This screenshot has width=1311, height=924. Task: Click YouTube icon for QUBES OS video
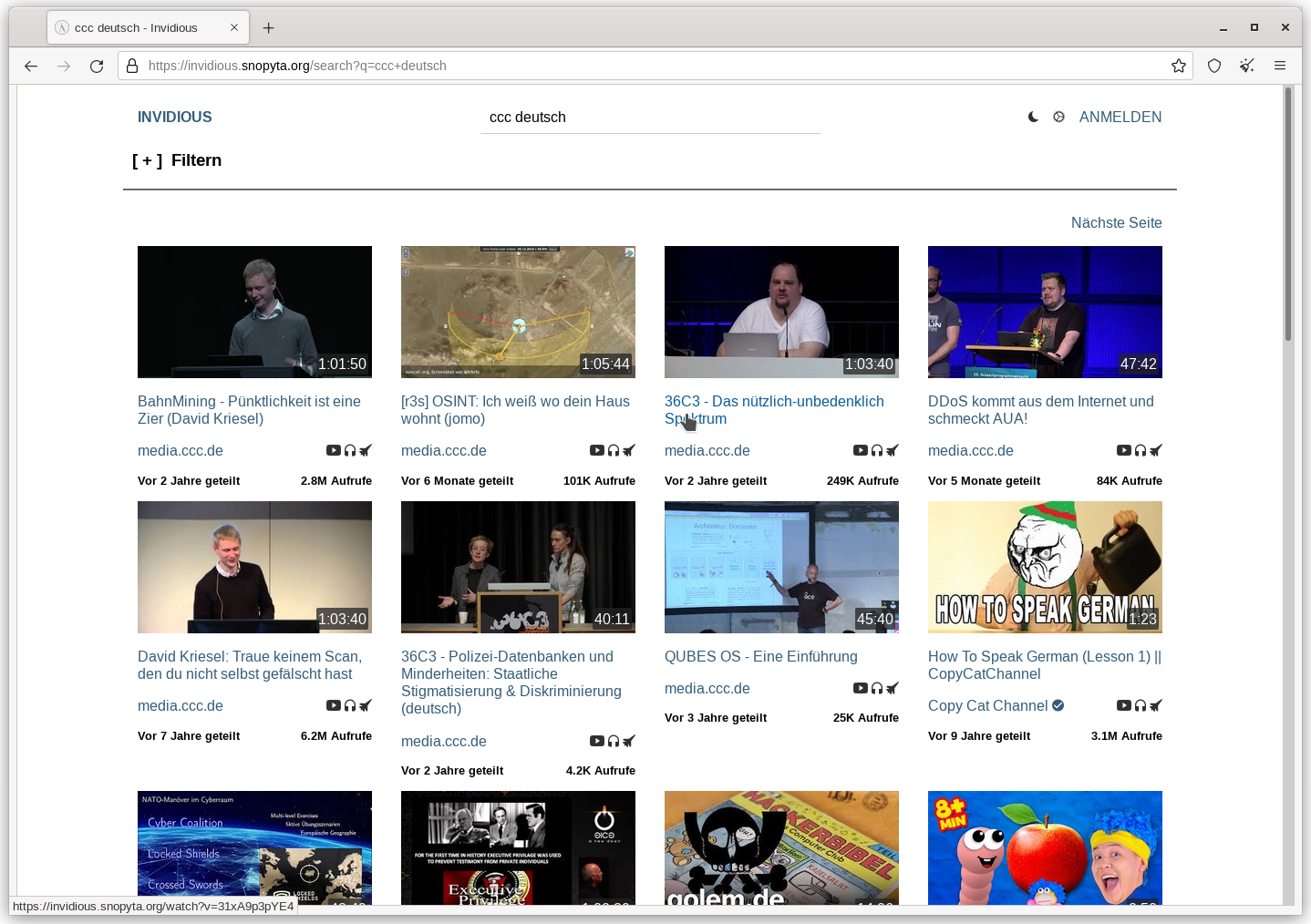pyautogui.click(x=861, y=688)
